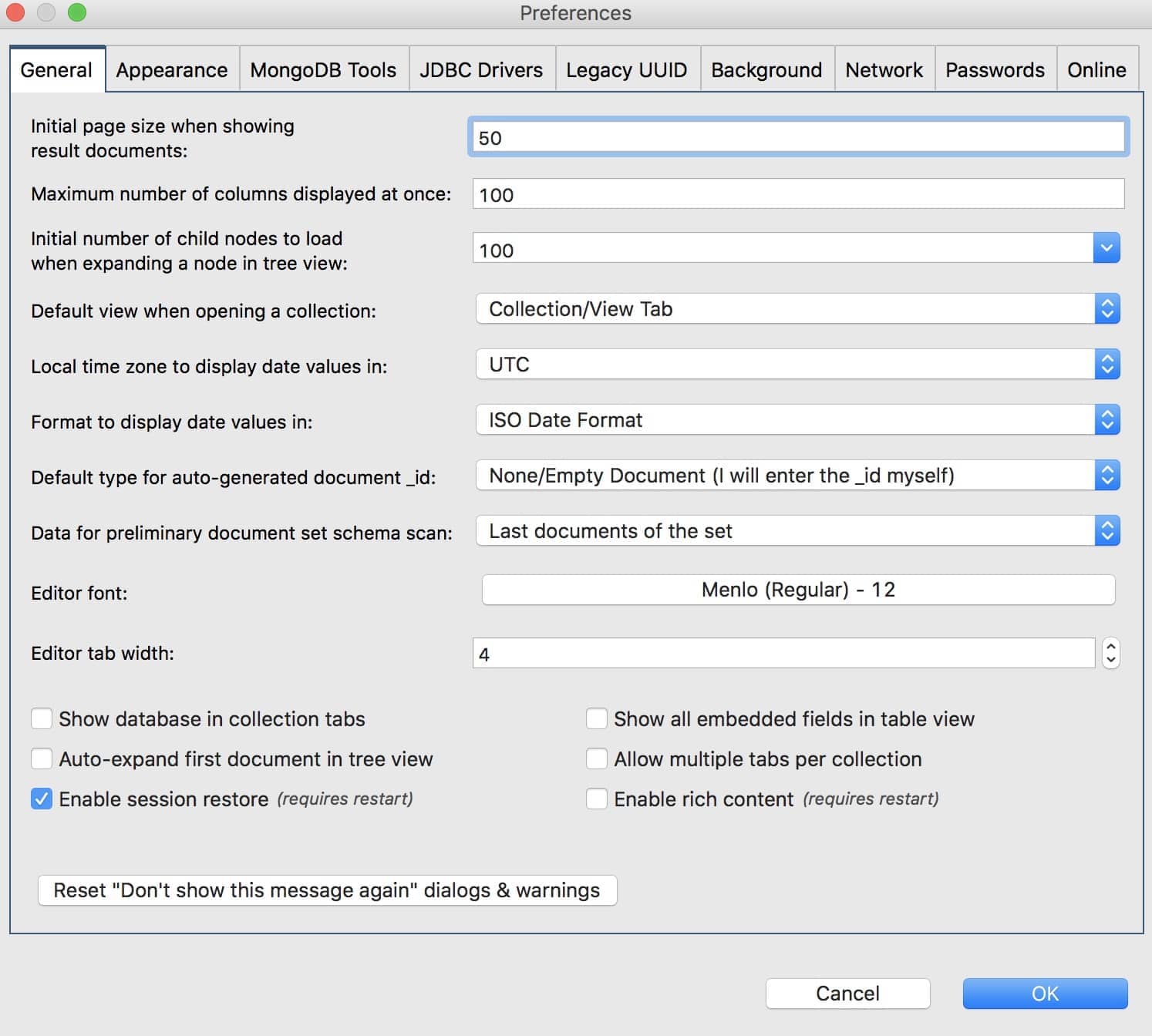Click the editor tab width field
1152x1036 pixels.
click(783, 654)
